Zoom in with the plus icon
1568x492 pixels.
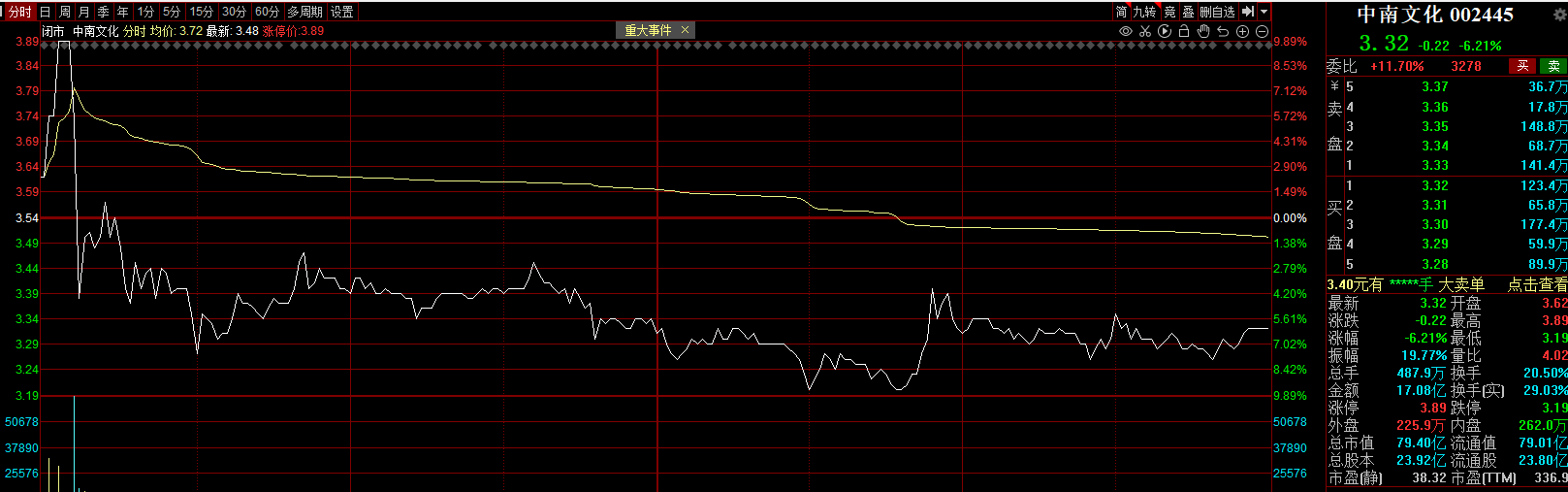pos(1242,31)
